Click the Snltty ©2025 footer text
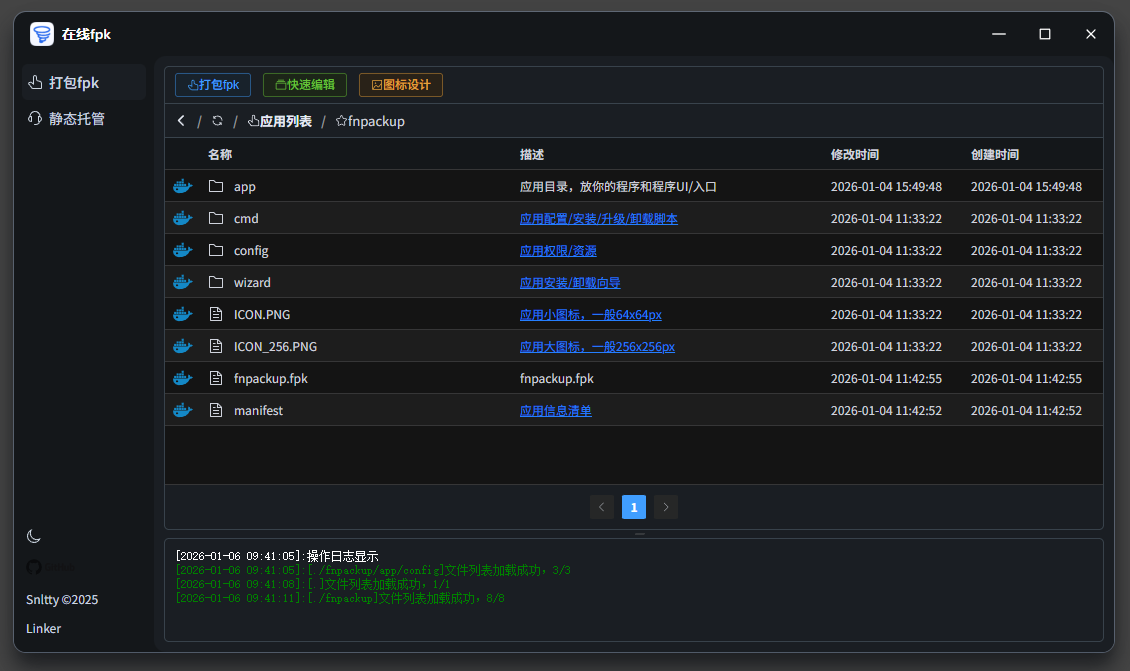The height and width of the screenshot is (671, 1130). [x=62, y=600]
